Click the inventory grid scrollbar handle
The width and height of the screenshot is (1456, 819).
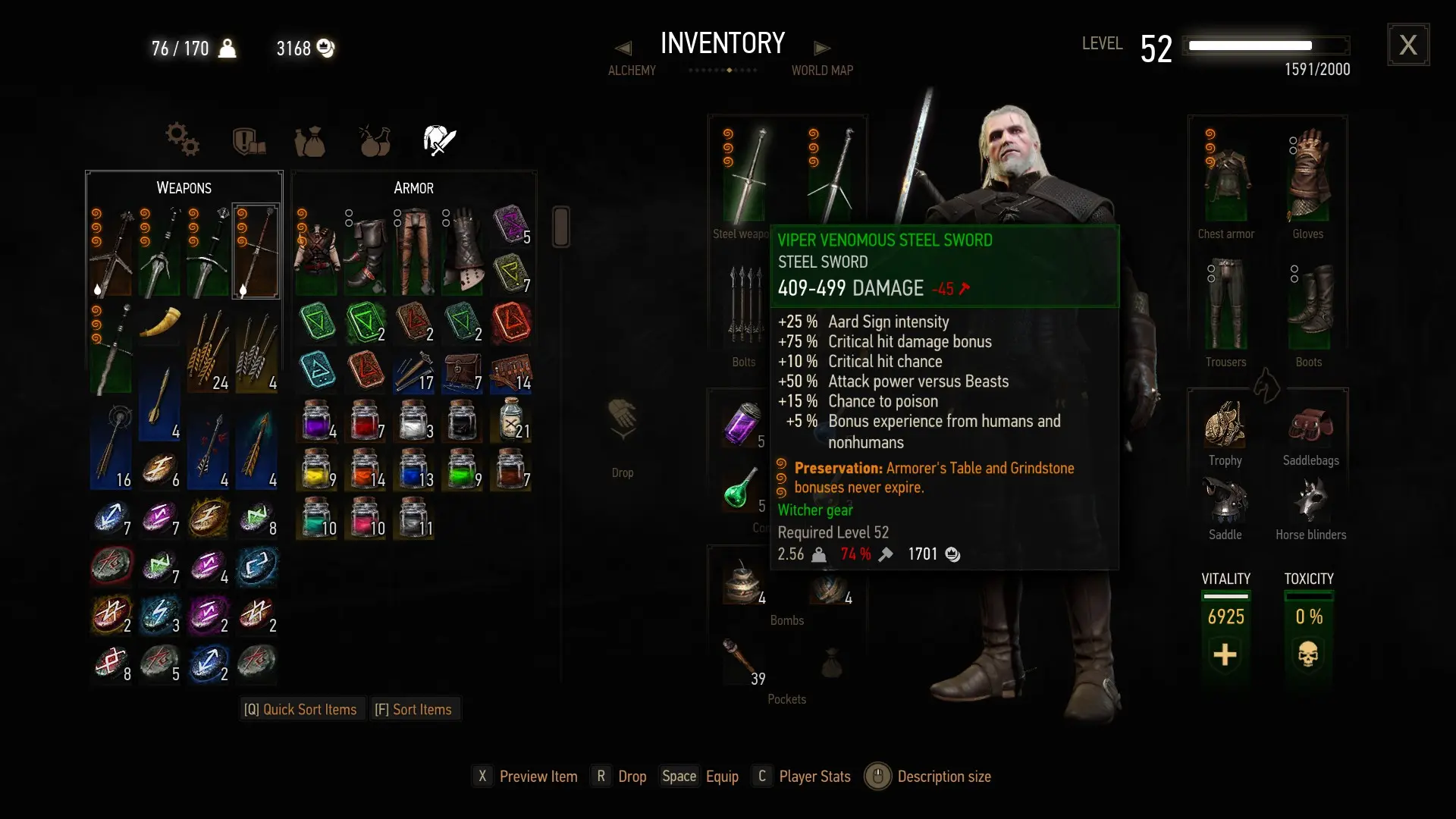pos(561,227)
